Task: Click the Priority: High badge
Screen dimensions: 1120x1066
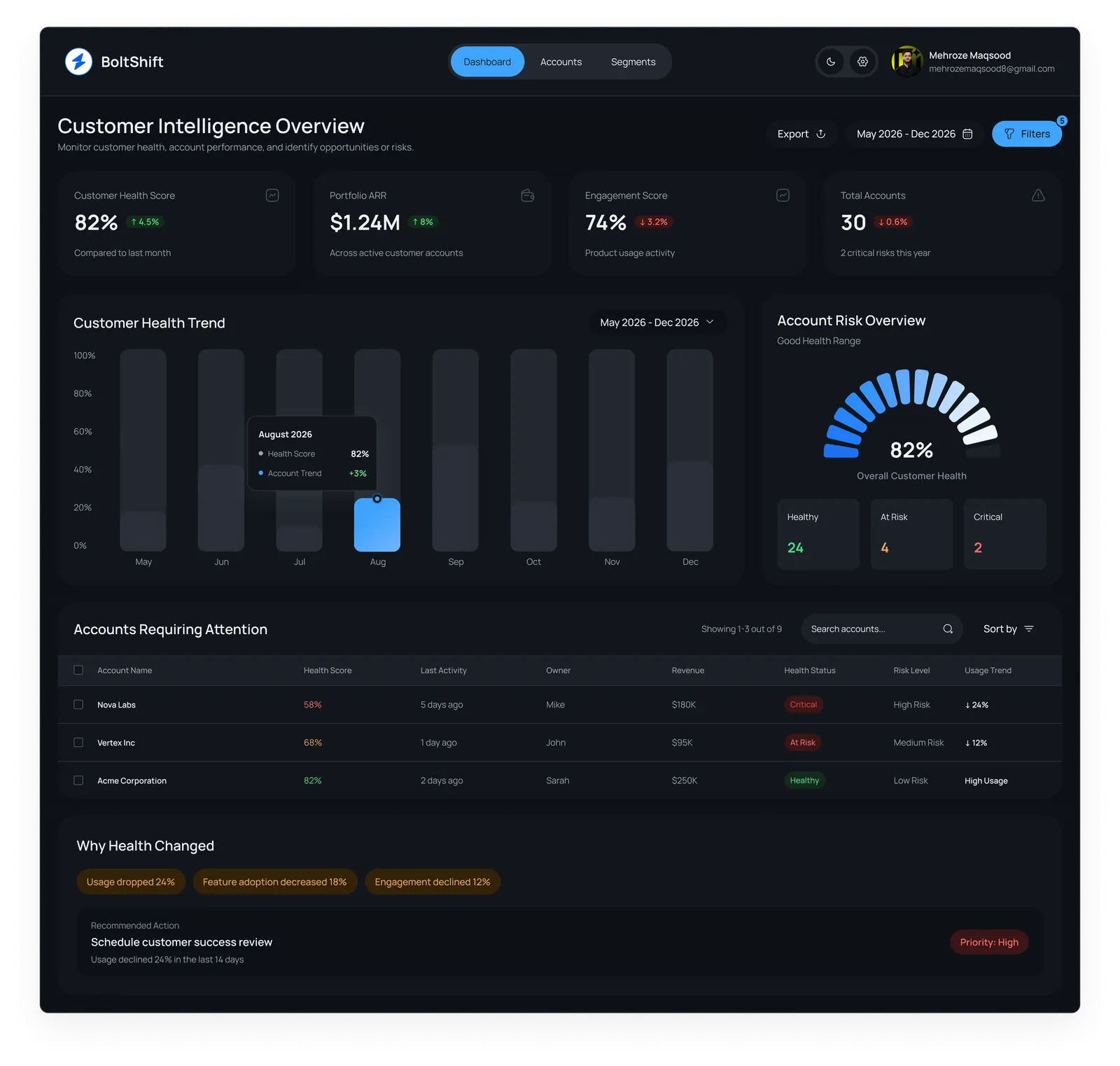Action: point(989,942)
